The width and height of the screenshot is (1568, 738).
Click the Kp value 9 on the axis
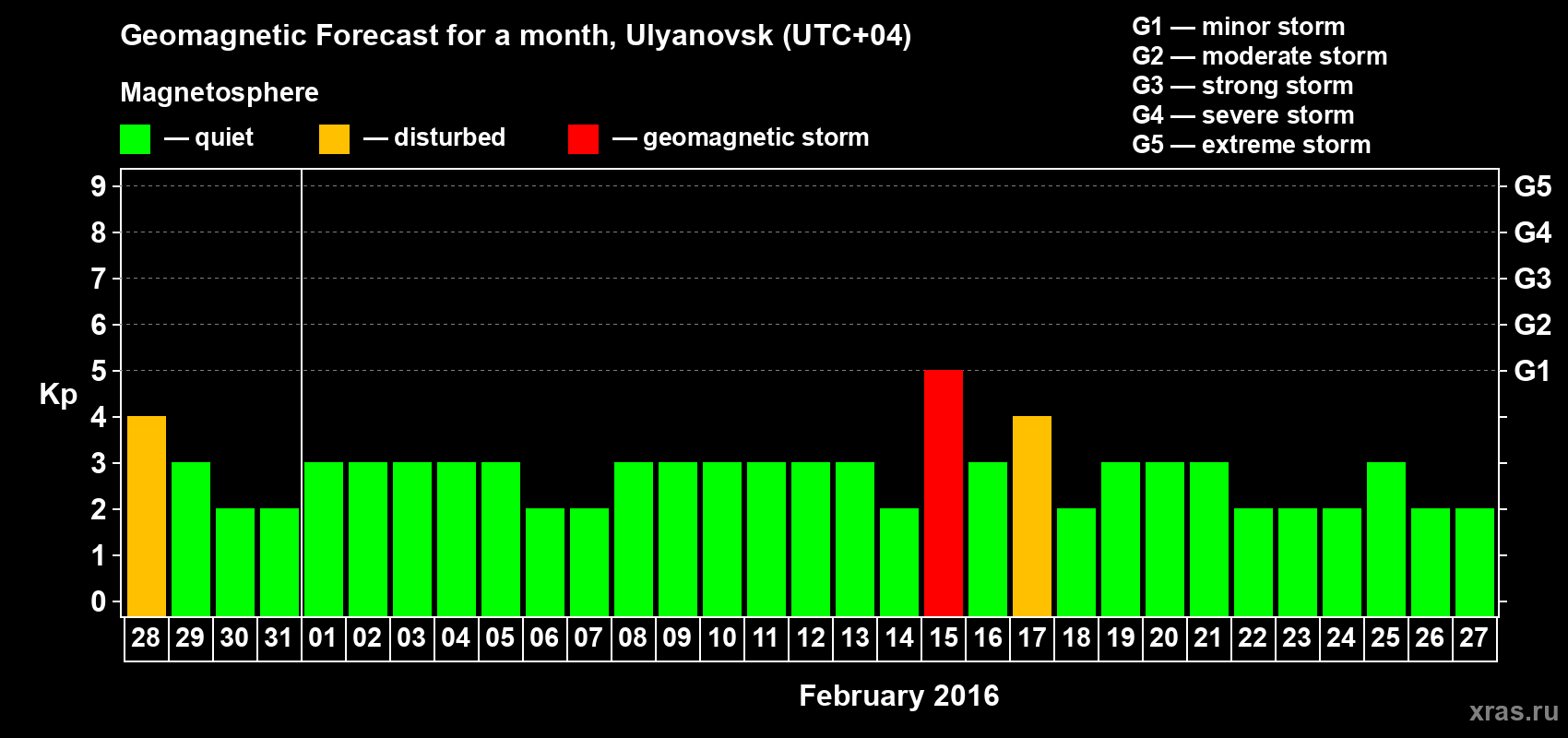(99, 186)
